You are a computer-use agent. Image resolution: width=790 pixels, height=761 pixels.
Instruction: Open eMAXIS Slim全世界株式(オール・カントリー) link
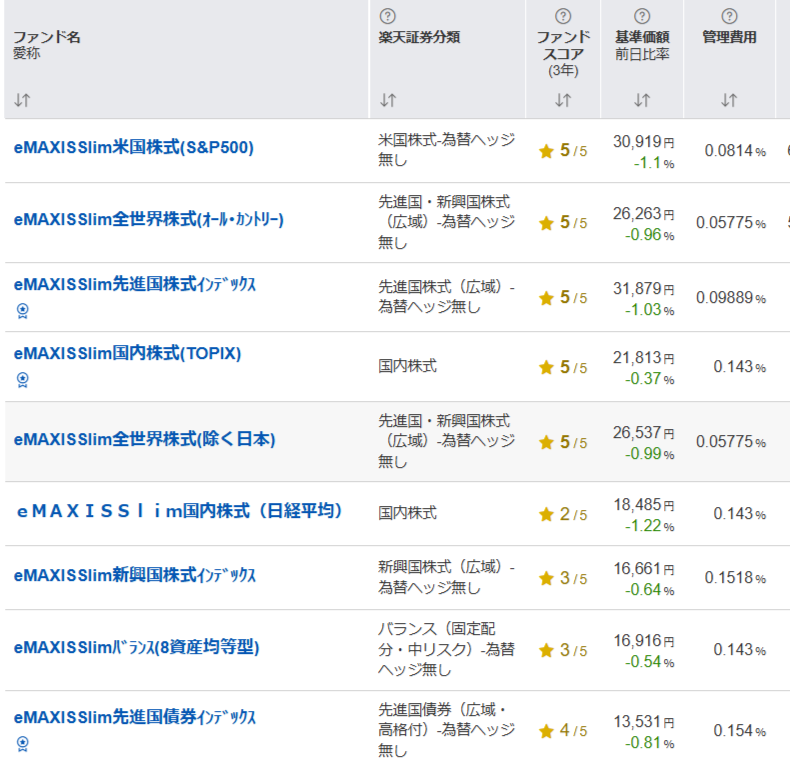tap(149, 220)
